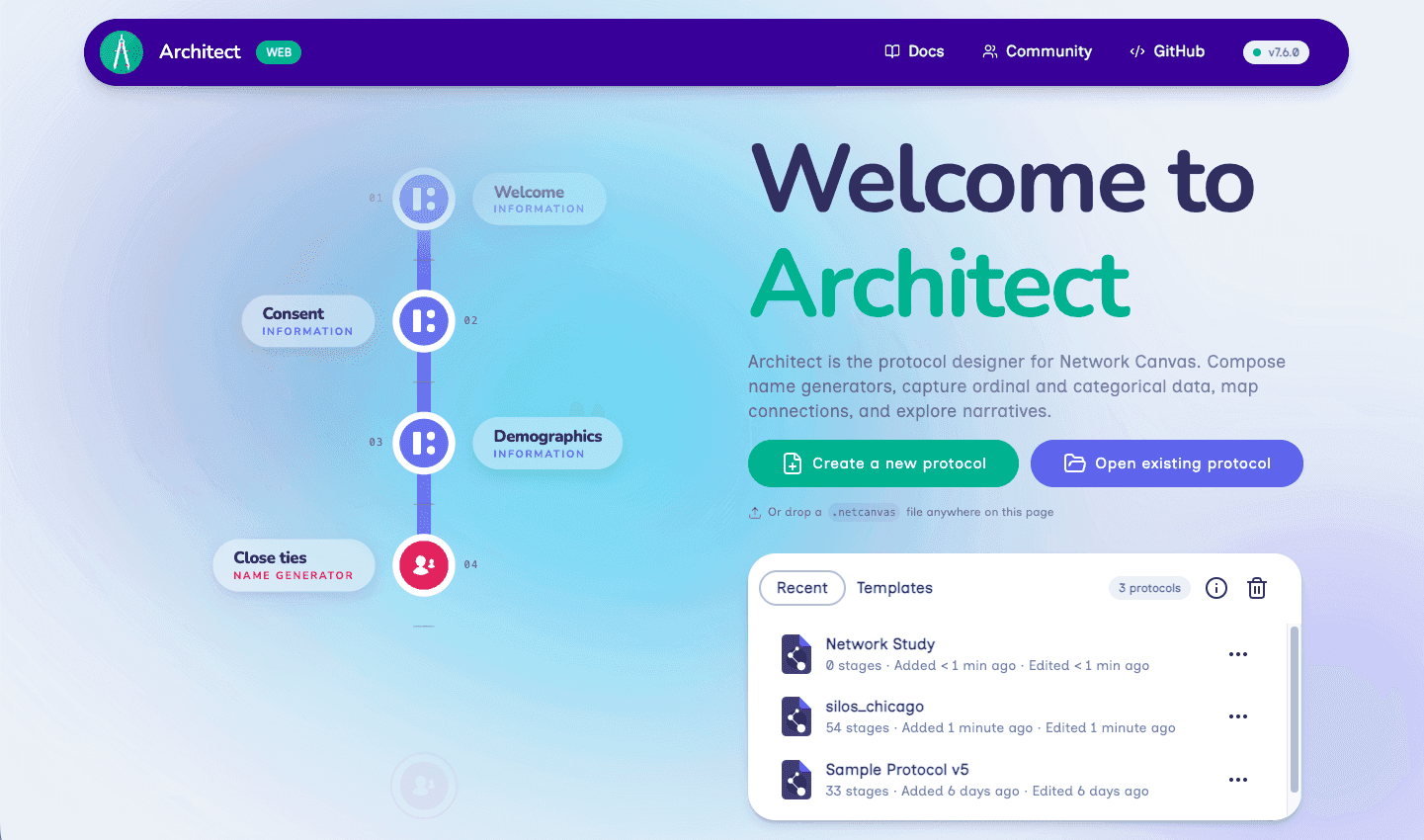
Task: Click the trash icon to clear protocols
Action: [1257, 588]
